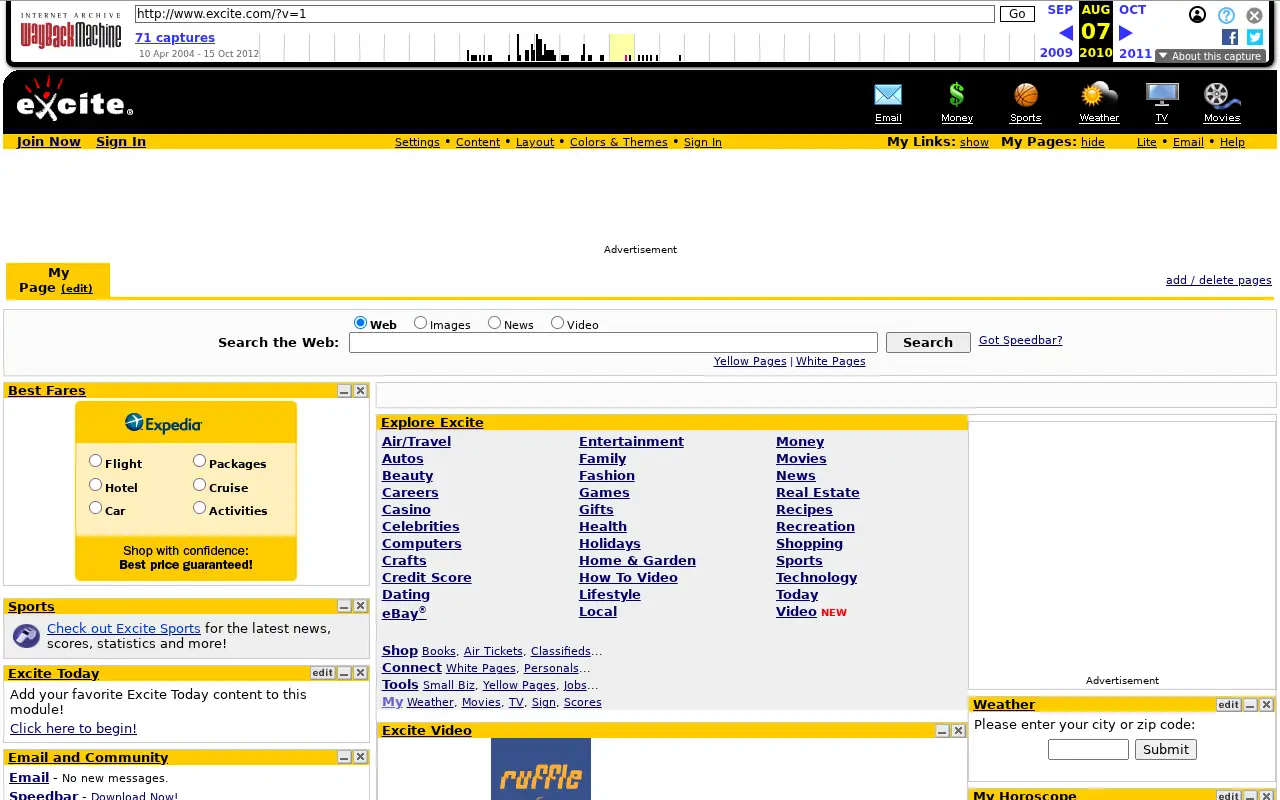
Task: Open the Wayback help question icon
Action: click(x=1226, y=15)
